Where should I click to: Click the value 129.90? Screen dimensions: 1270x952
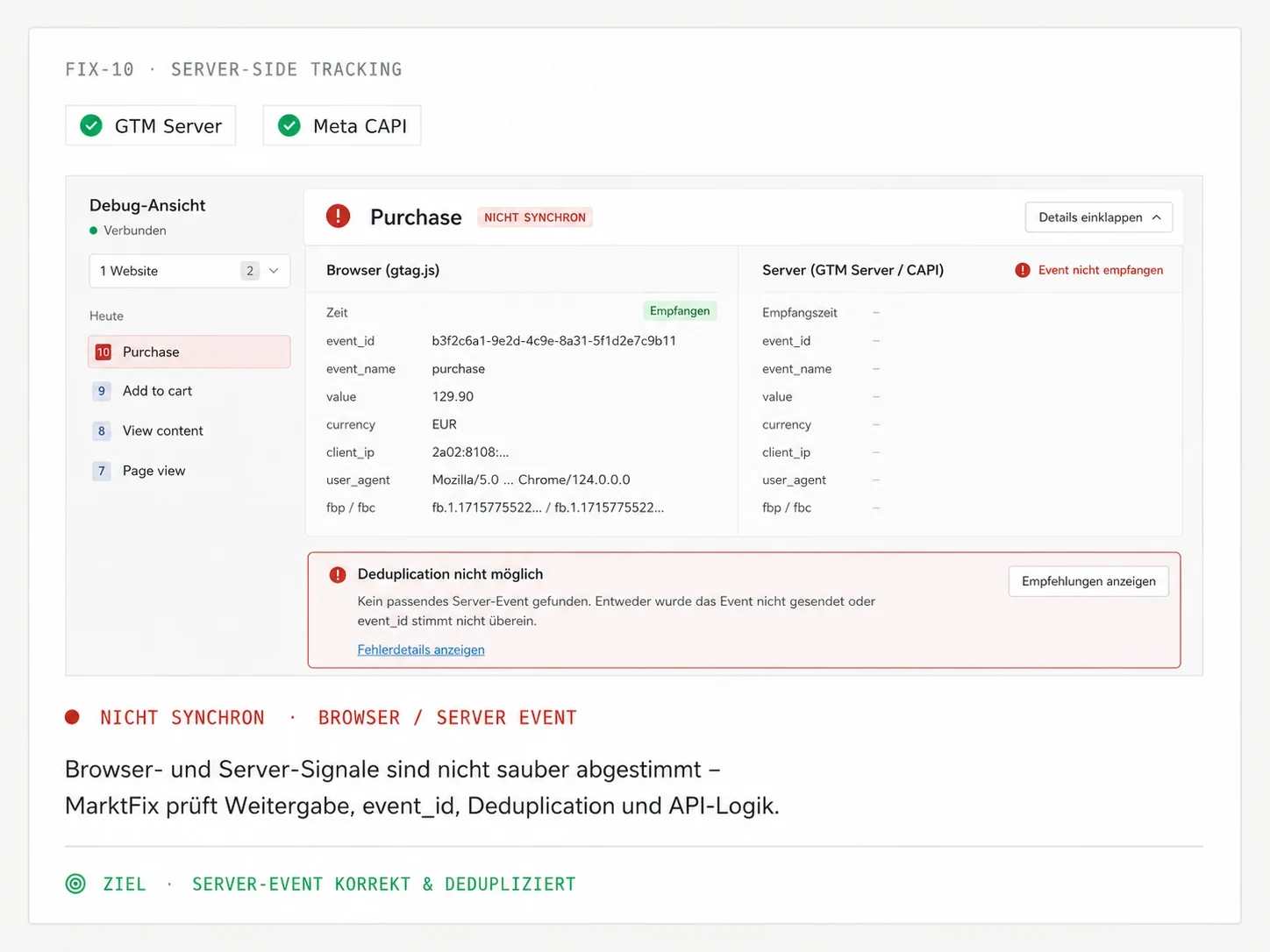453,396
